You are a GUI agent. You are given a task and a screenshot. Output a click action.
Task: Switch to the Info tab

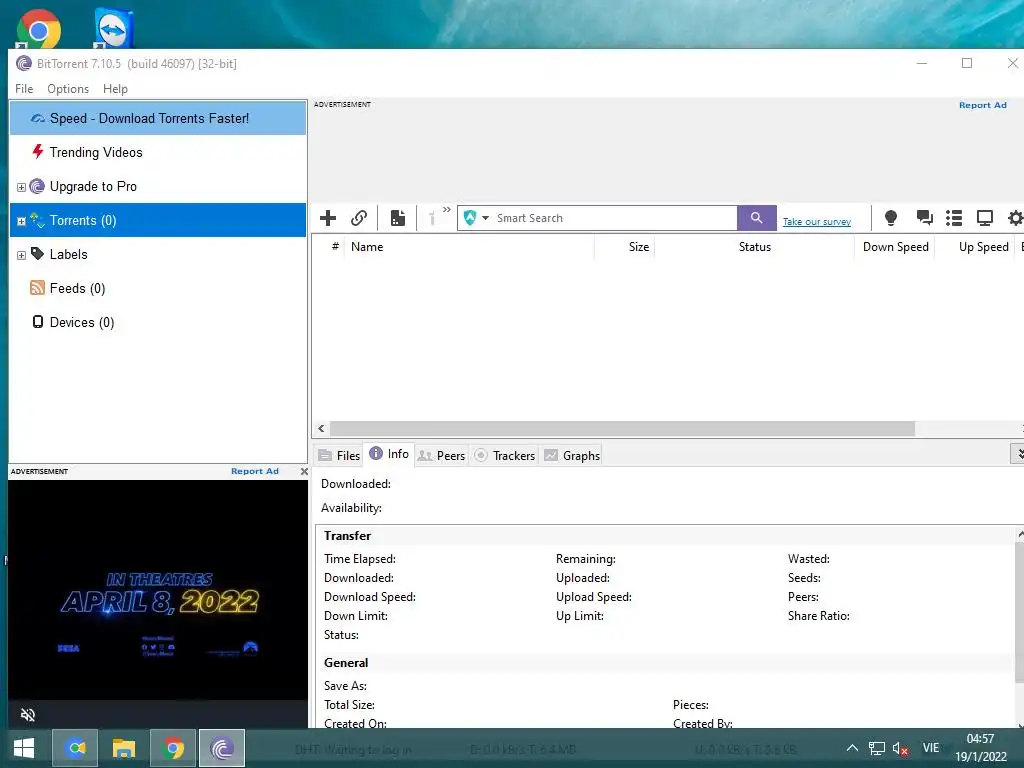pos(389,454)
